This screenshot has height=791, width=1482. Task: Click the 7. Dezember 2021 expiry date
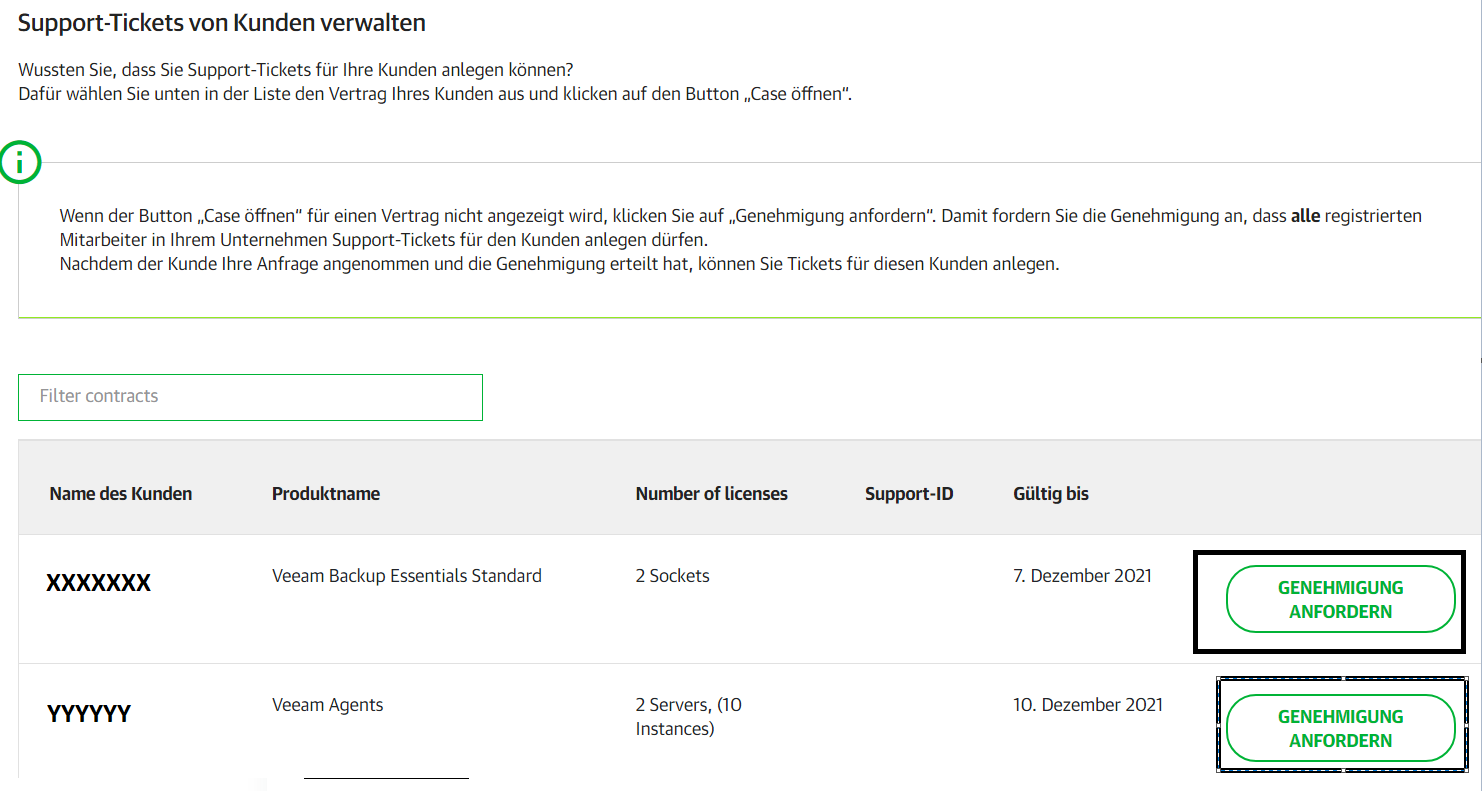click(1082, 576)
